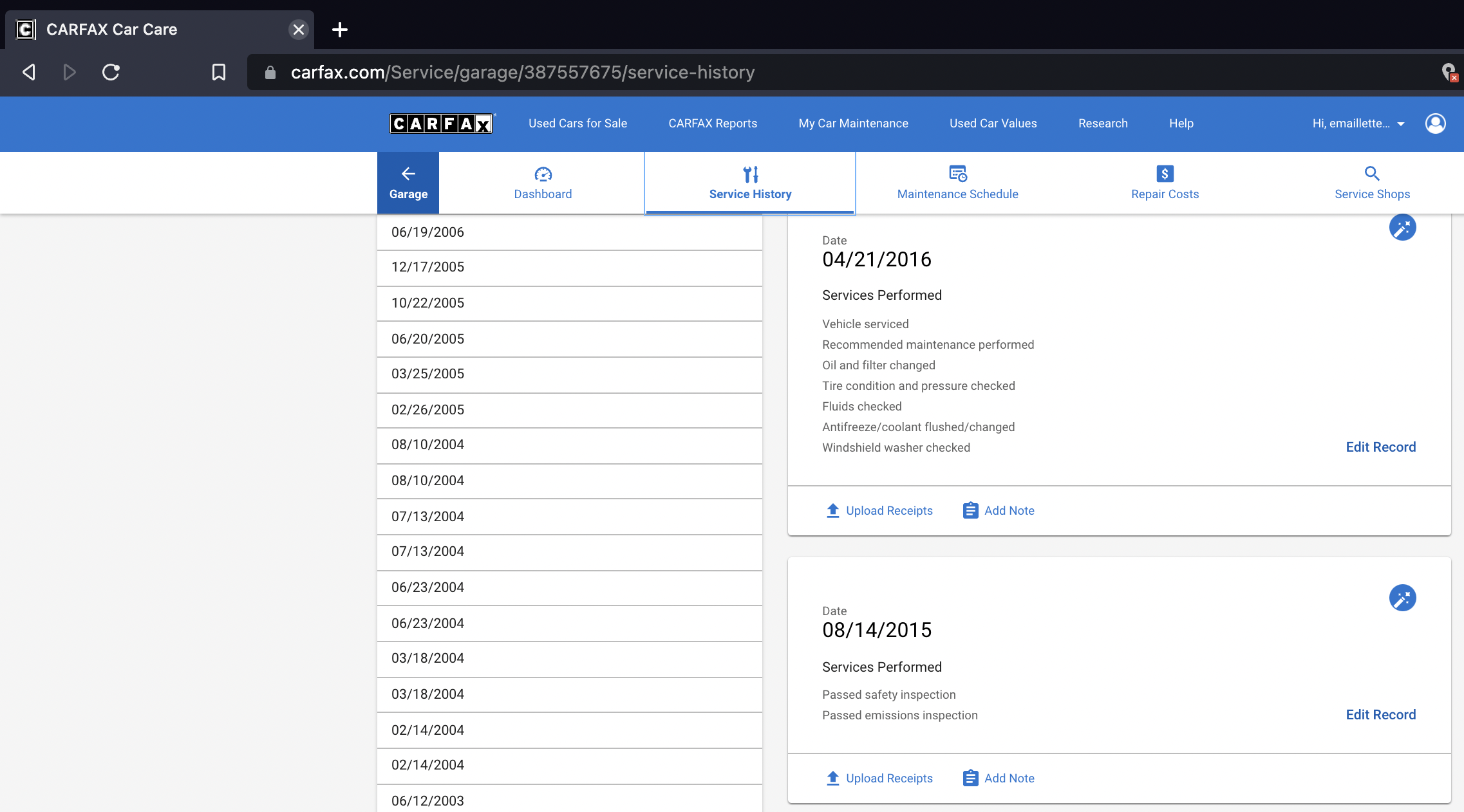Viewport: 1464px width, 812px height.
Task: Click the CARFAX logo
Action: pos(442,123)
